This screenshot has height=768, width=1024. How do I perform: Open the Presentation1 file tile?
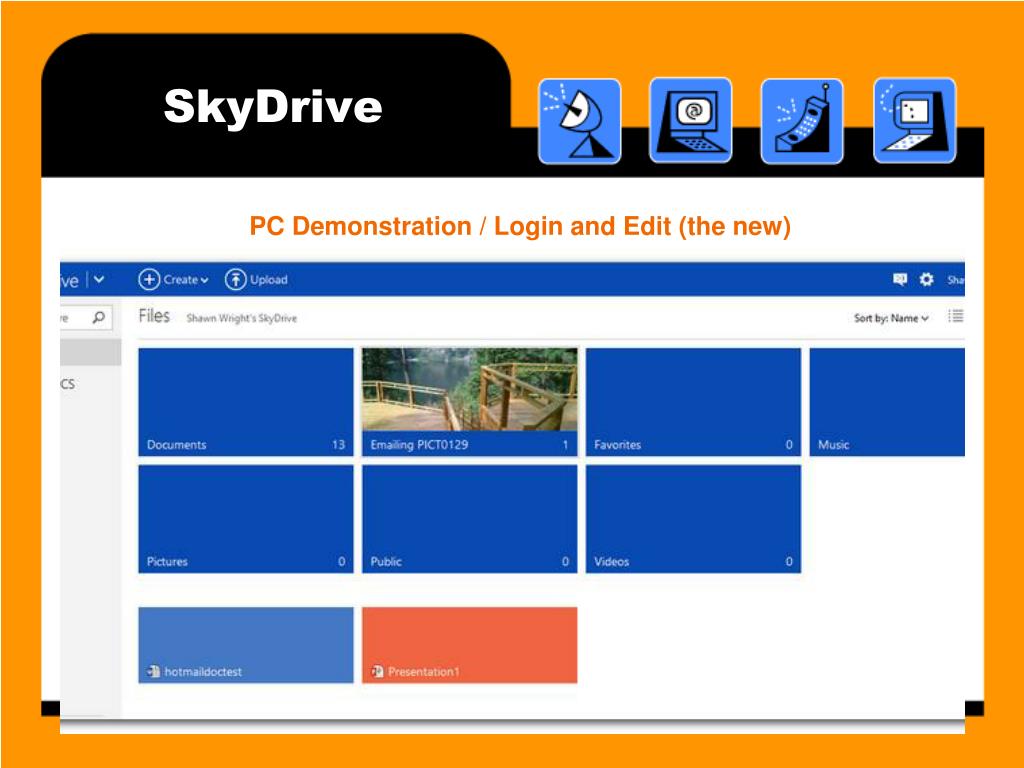point(470,645)
